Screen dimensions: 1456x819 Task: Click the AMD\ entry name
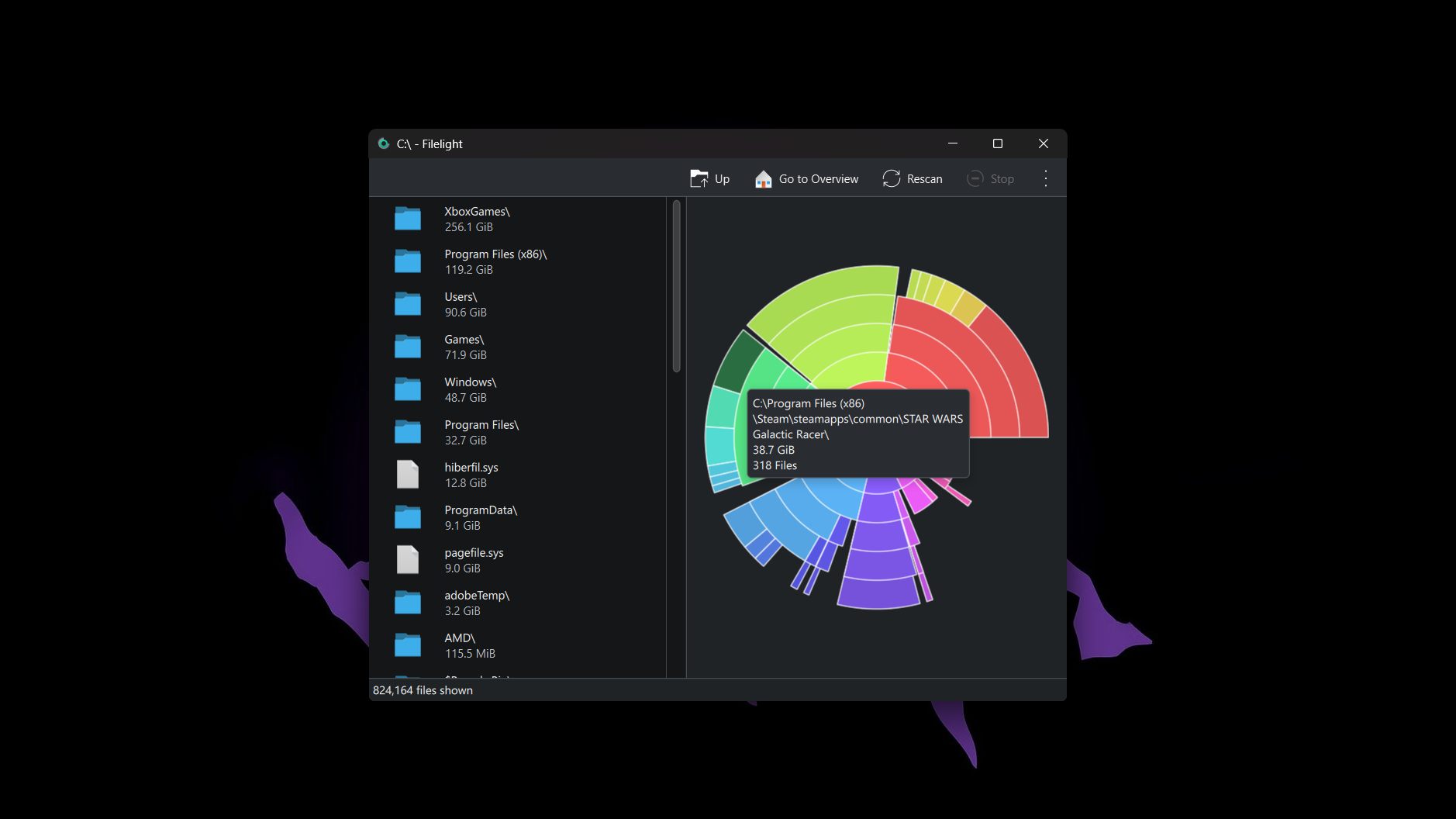460,638
